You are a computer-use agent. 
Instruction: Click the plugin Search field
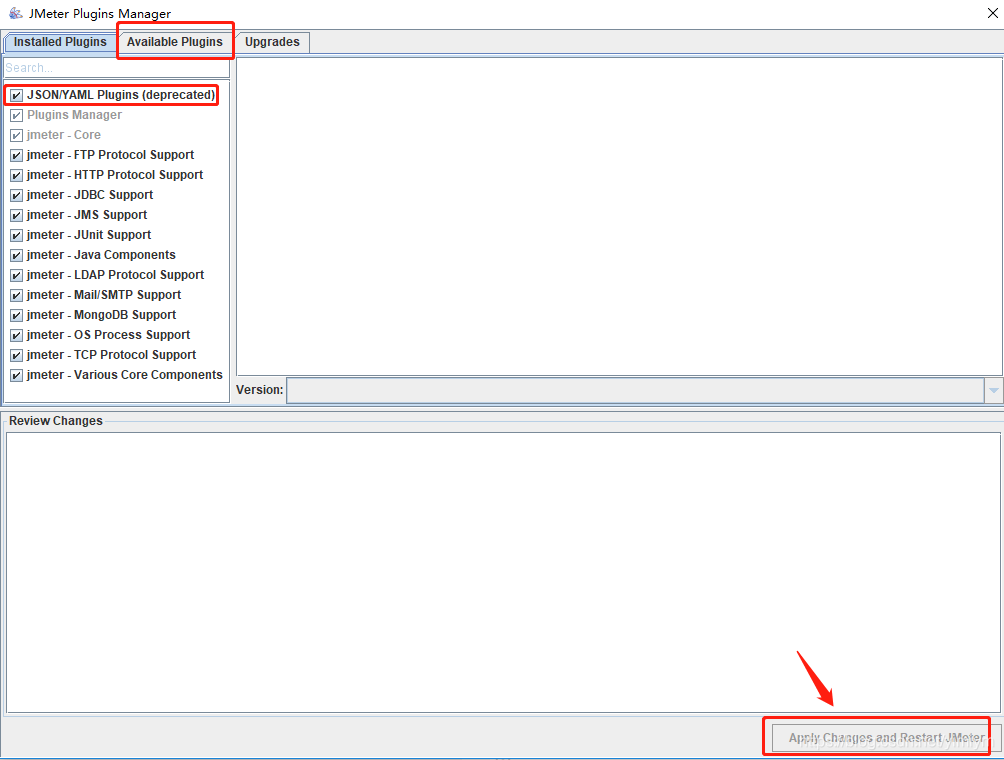(x=117, y=68)
